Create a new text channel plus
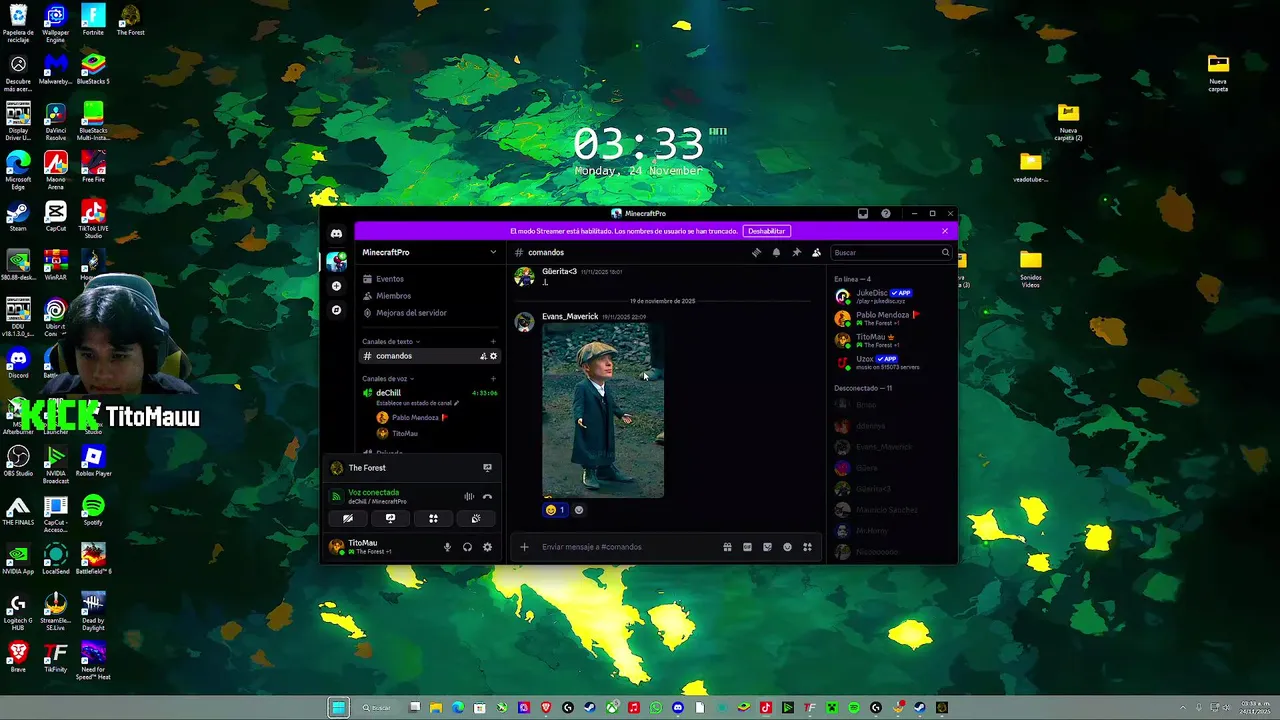 tap(493, 342)
